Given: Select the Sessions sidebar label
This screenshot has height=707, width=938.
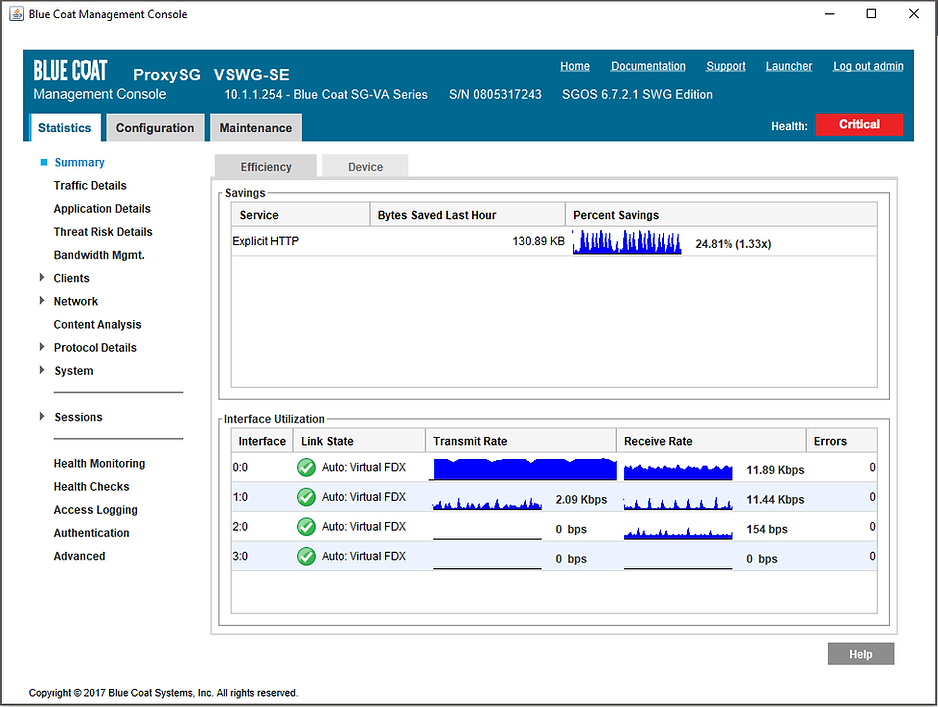Looking at the screenshot, I should (78, 417).
